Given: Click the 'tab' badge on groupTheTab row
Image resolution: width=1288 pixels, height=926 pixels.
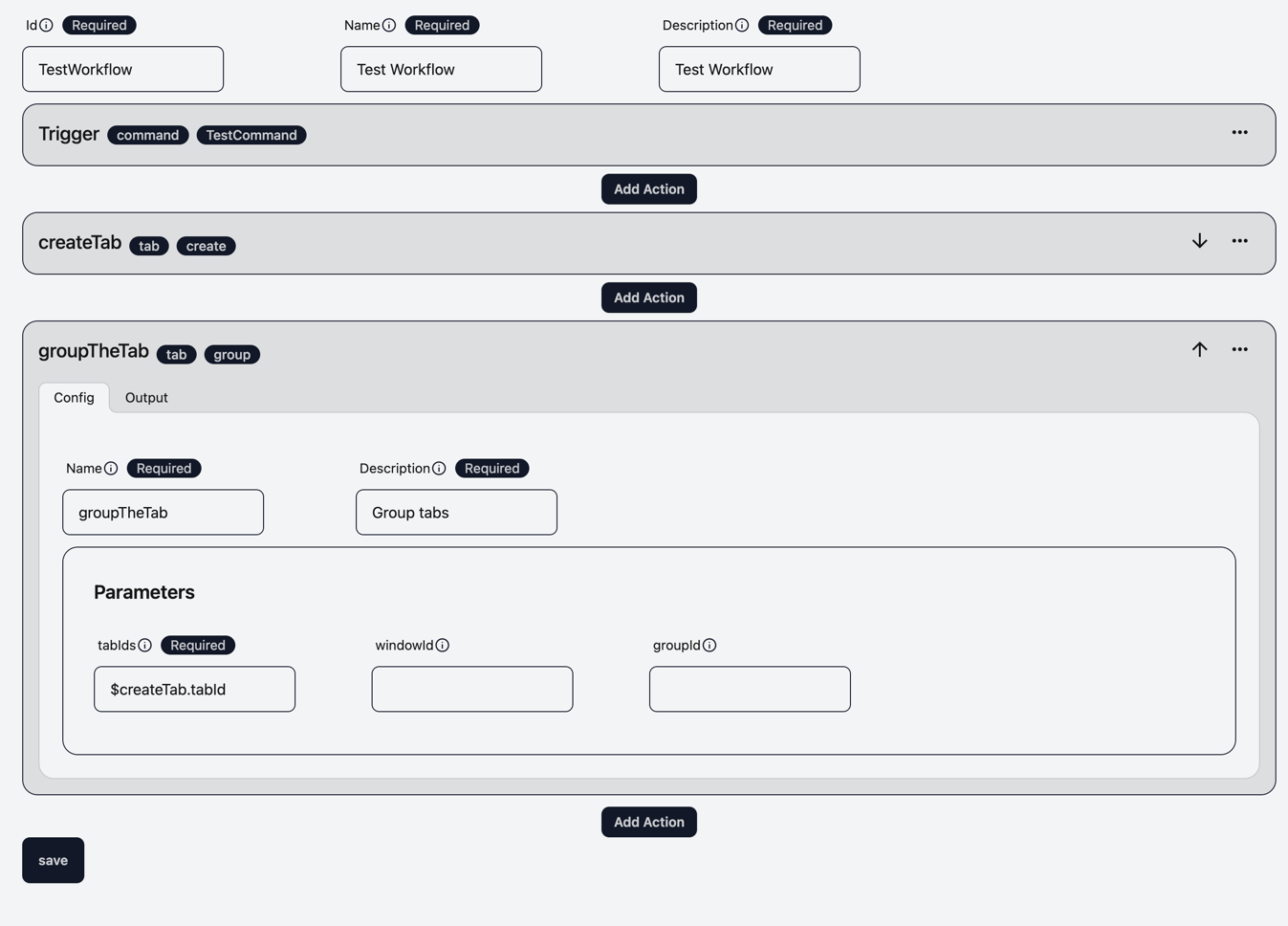Looking at the screenshot, I should (177, 354).
